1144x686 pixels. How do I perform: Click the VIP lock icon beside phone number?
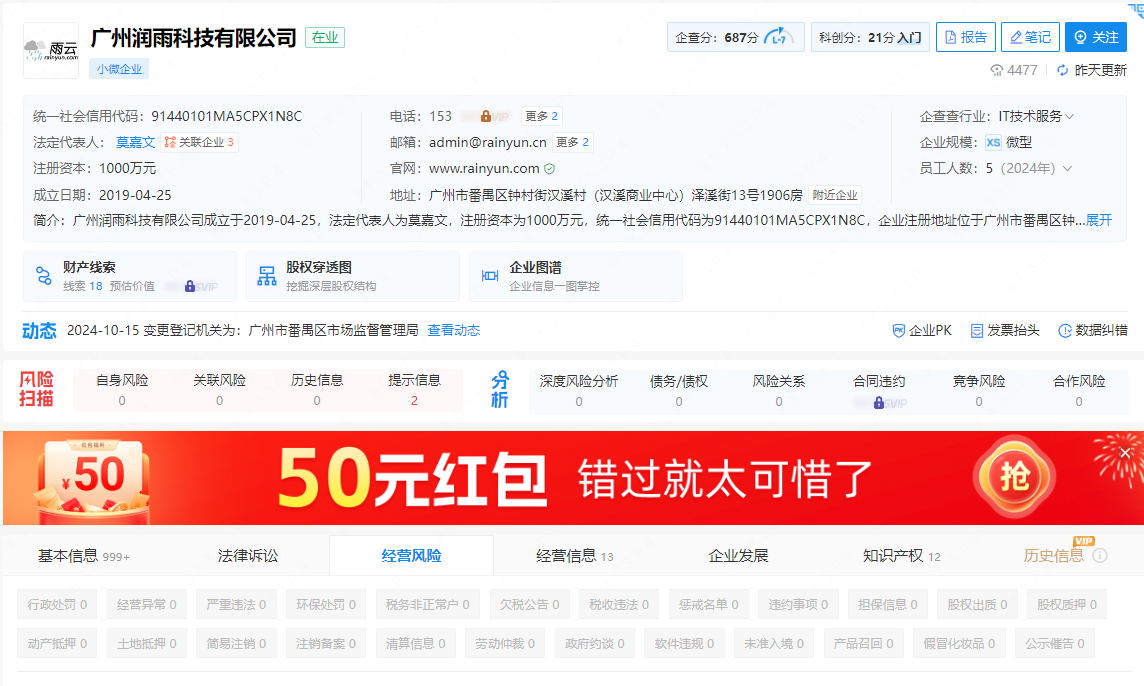(486, 116)
